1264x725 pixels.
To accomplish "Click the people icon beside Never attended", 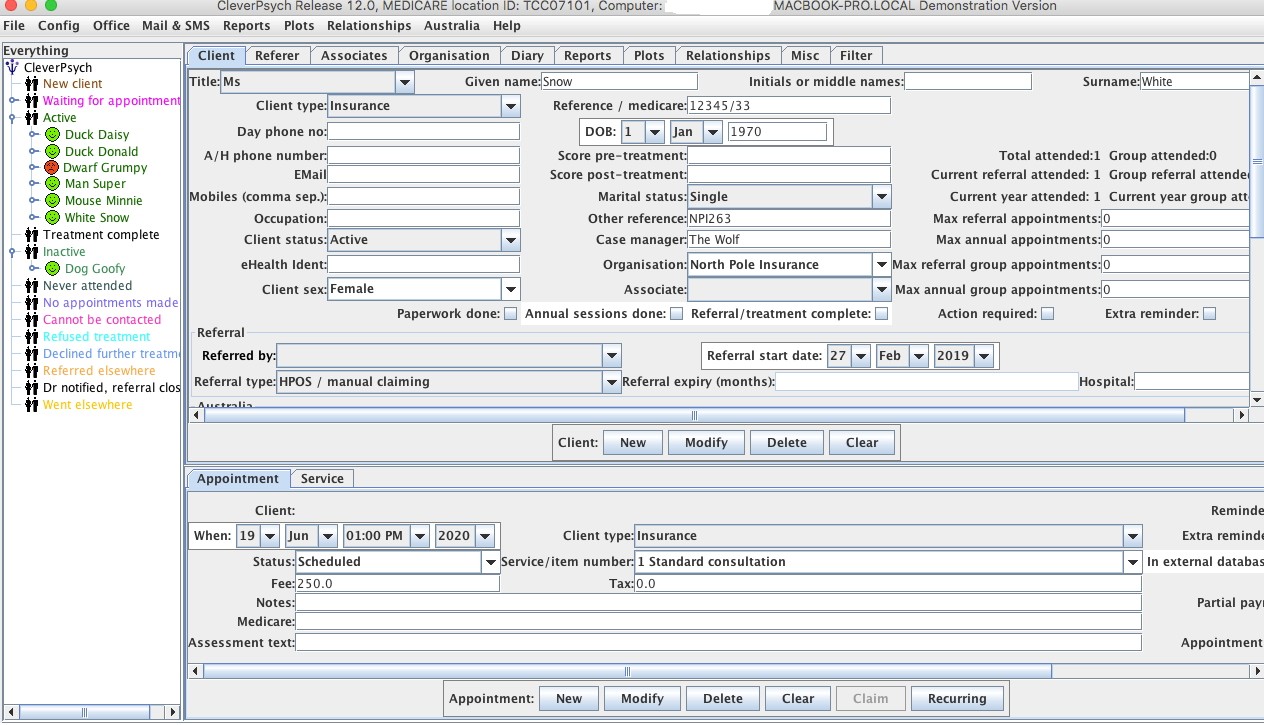I will coord(31,286).
